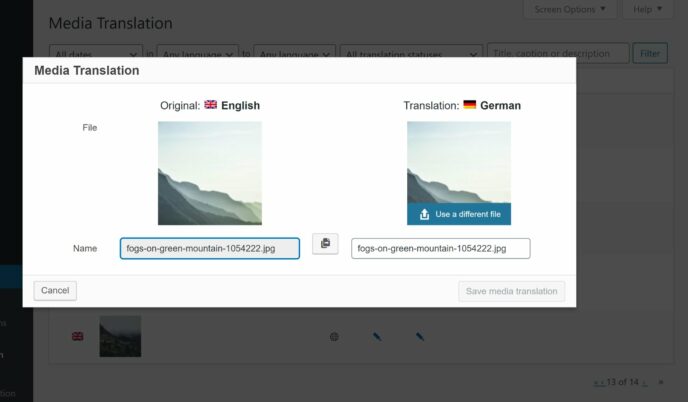The image size is (688, 402).
Task: Expand the Help tab
Action: [x=648, y=9]
